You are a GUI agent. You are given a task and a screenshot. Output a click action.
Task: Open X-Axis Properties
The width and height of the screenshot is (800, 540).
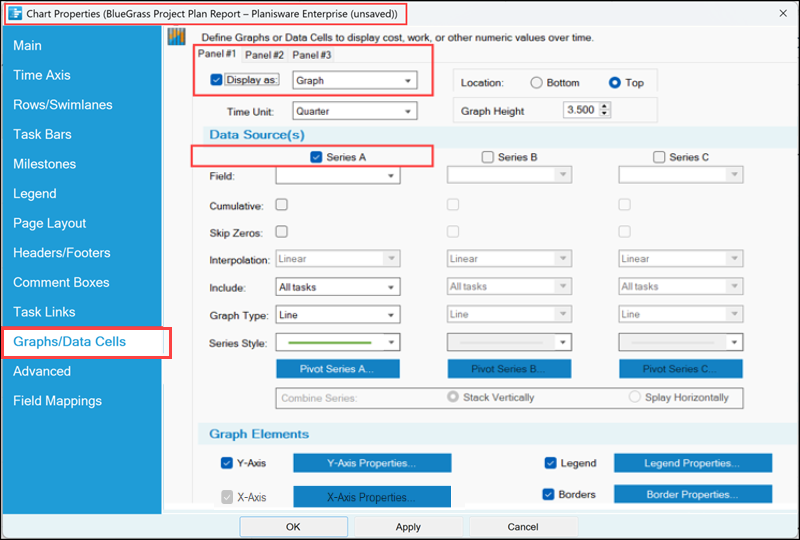point(372,497)
